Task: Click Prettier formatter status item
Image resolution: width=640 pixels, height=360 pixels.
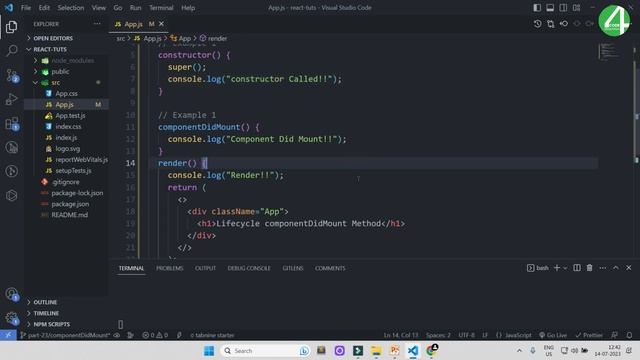Action: click(589, 335)
